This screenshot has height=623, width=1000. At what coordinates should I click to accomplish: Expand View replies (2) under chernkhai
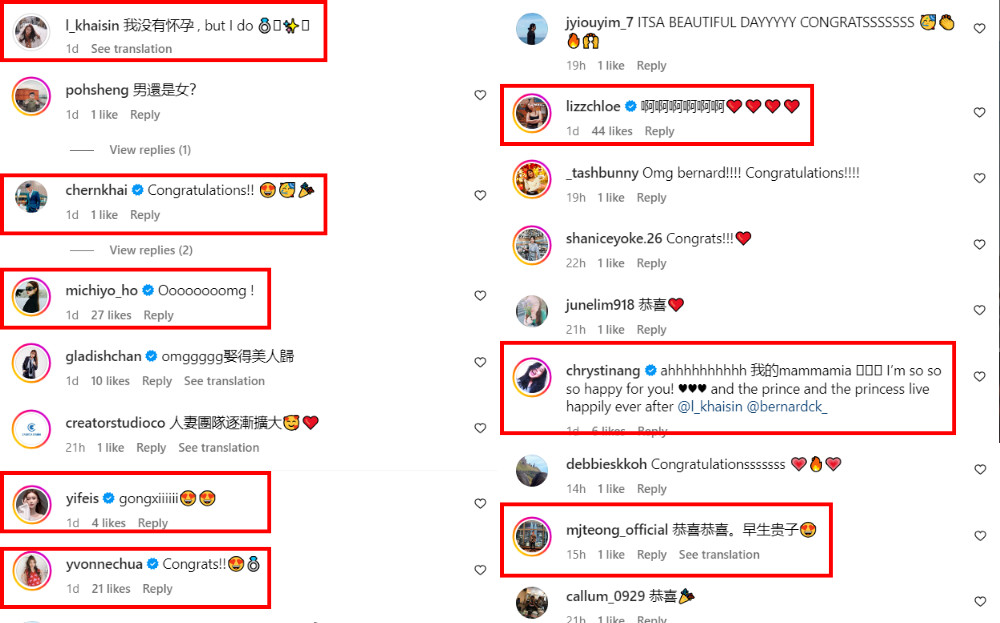pos(151,250)
